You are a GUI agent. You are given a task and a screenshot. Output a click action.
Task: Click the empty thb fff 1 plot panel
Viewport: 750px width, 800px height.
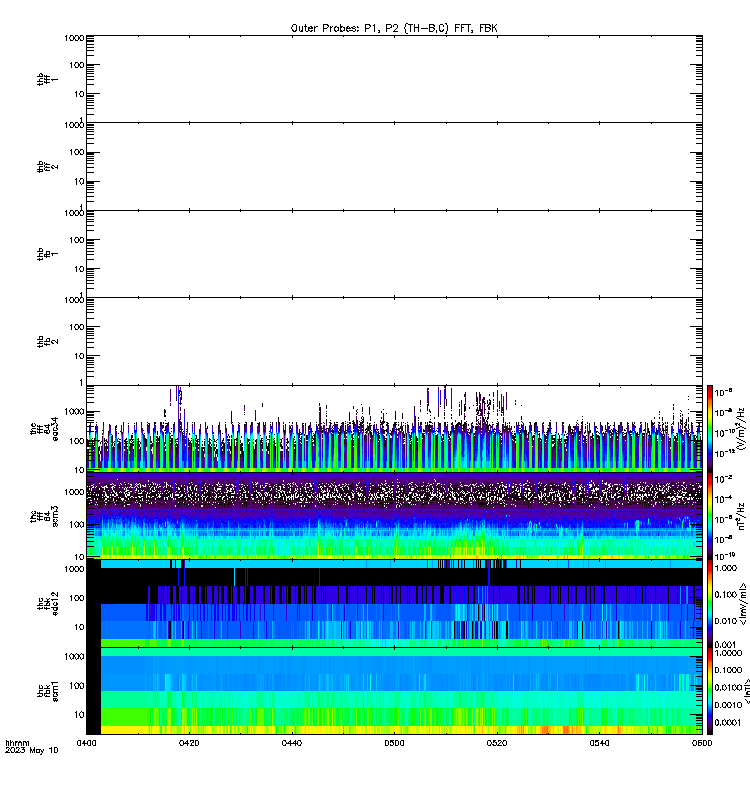394,79
